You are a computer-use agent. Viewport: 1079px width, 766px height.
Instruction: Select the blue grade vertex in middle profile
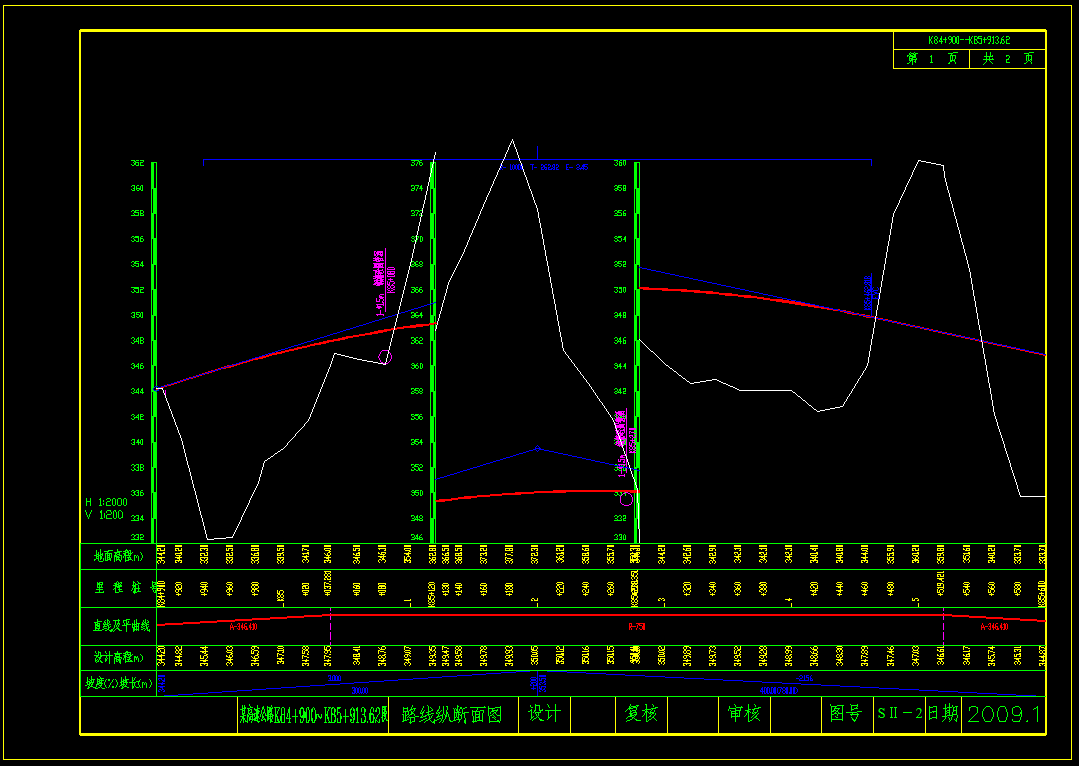tap(538, 448)
